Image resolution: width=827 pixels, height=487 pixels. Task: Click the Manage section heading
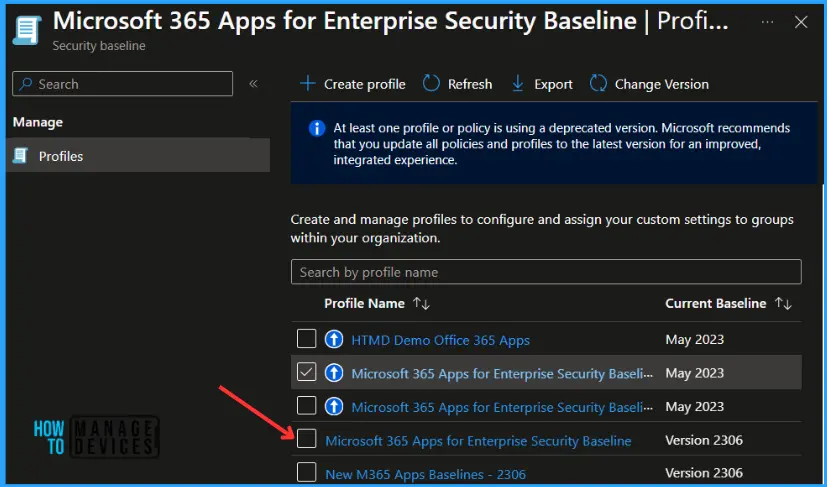pyautogui.click(x=37, y=122)
